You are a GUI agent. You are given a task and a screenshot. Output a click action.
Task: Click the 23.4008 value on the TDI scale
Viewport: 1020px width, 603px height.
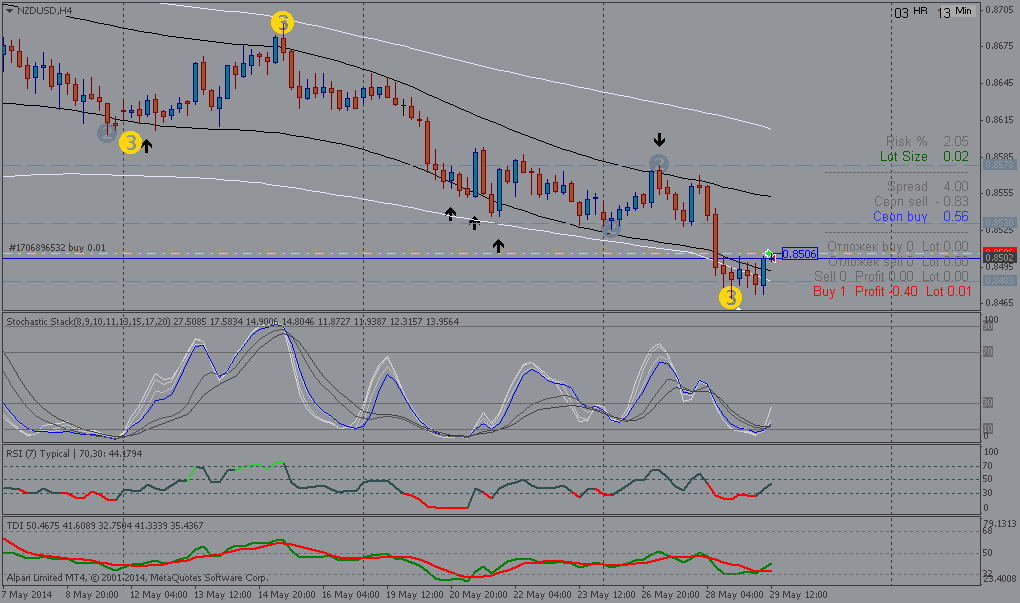(1000, 578)
